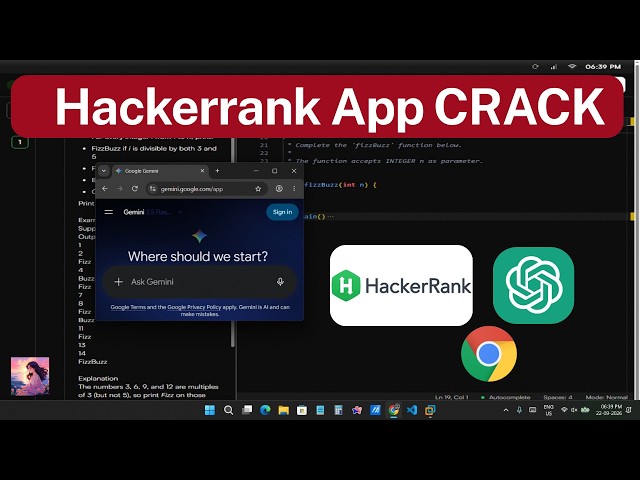
Task: Open the ENG US language switcher
Action: [549, 410]
